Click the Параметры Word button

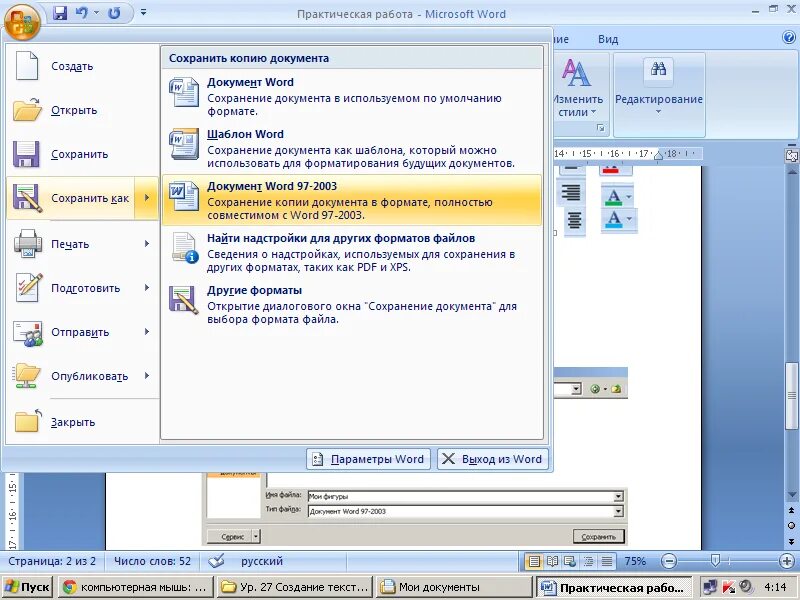tap(368, 459)
